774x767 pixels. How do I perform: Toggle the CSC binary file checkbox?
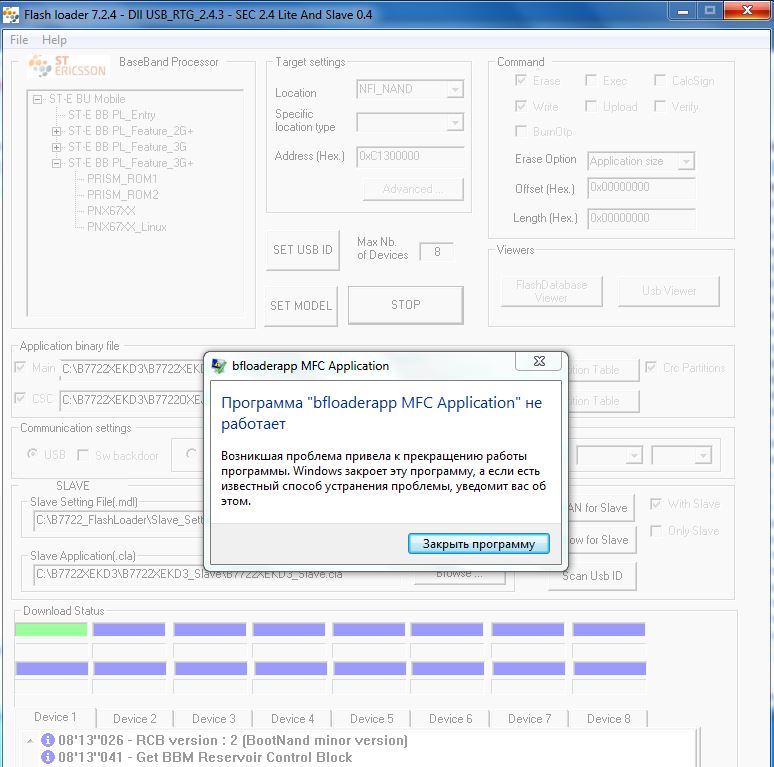(20, 398)
